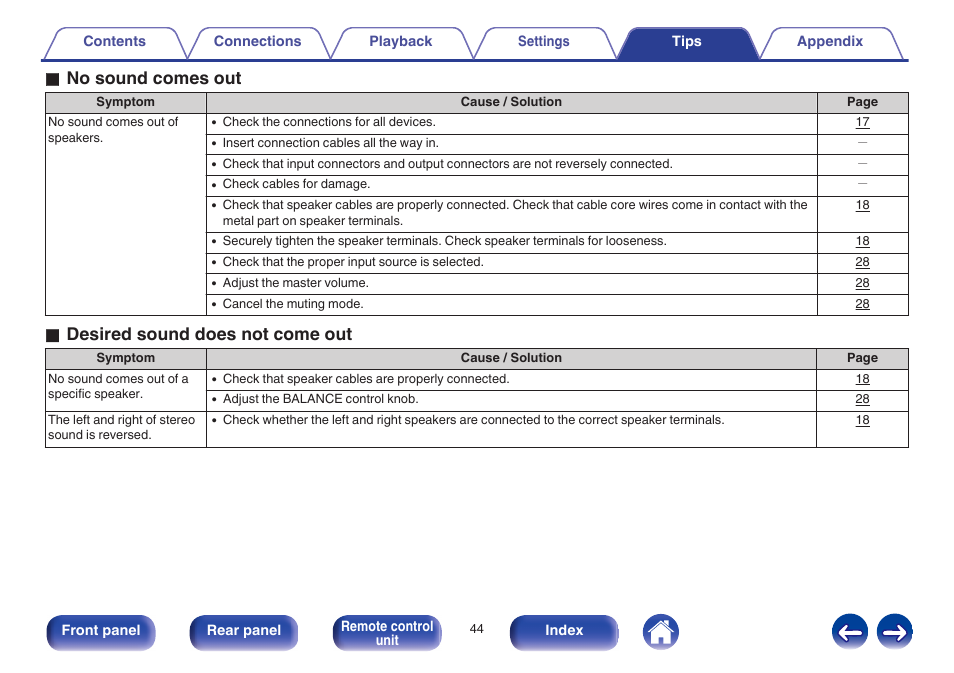Click 'Check whether the left and right speakers' row
Image resolution: width=954 pixels, height=673 pixels.
pos(512,429)
